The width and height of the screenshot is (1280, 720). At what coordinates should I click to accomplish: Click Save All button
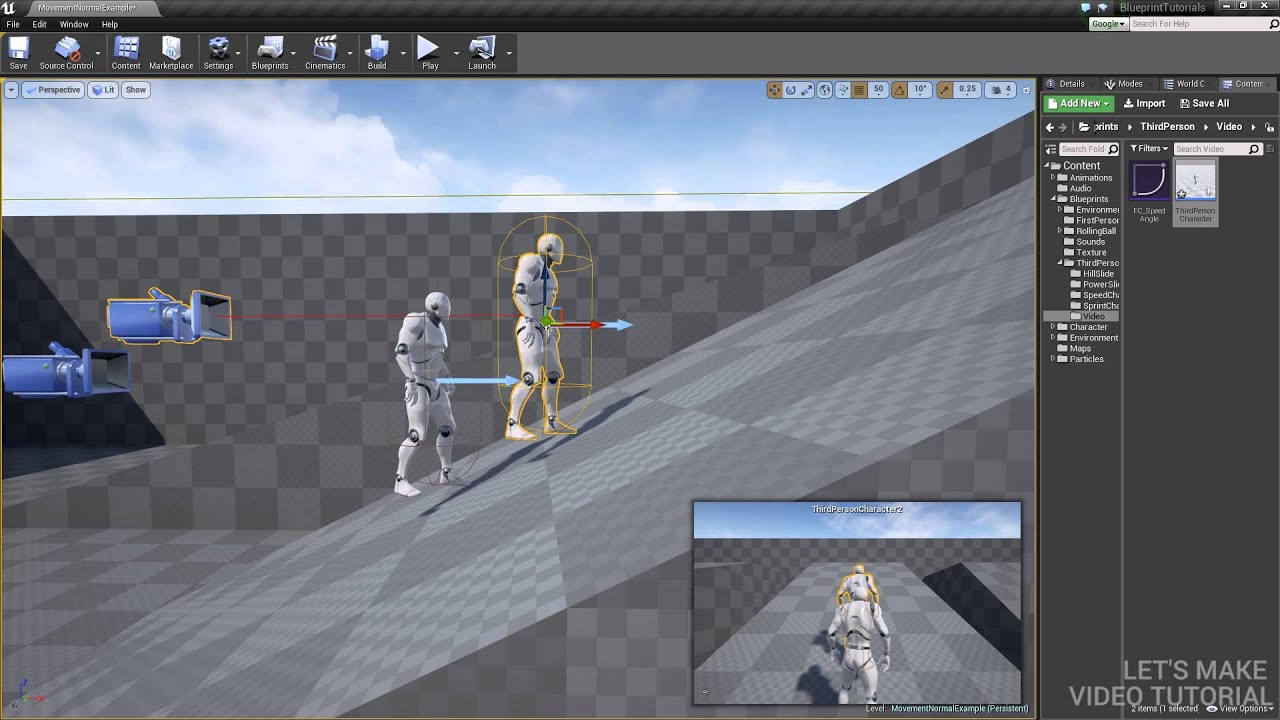1204,103
